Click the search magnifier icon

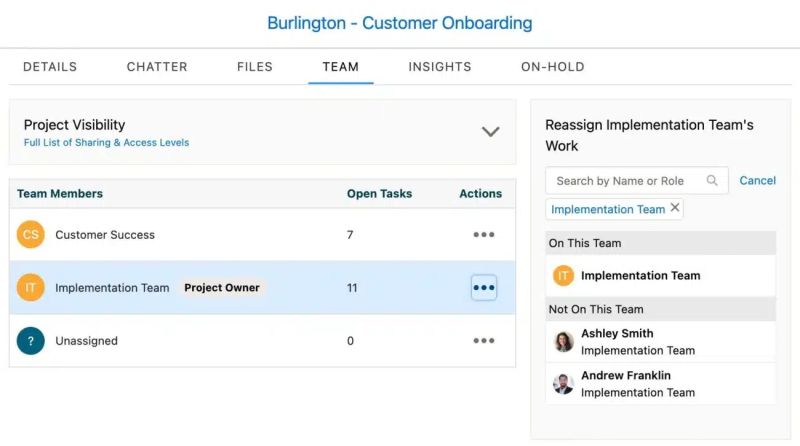tap(712, 180)
